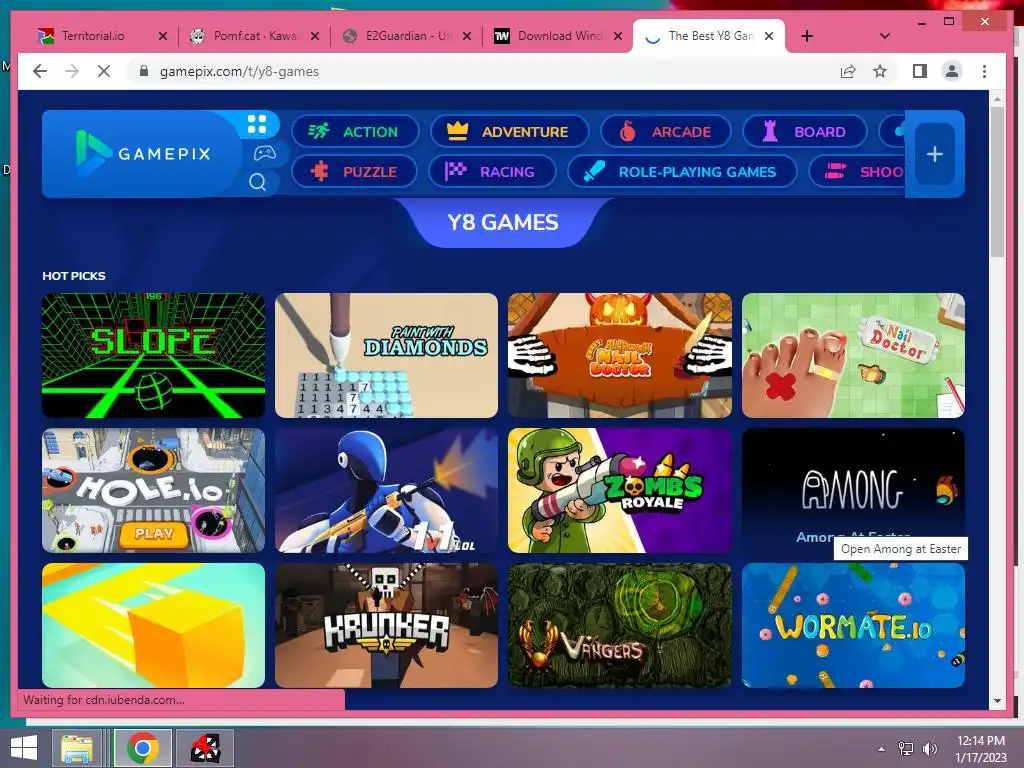Click the scrollbar up arrow
The height and width of the screenshot is (768, 1024).
coord(997,99)
